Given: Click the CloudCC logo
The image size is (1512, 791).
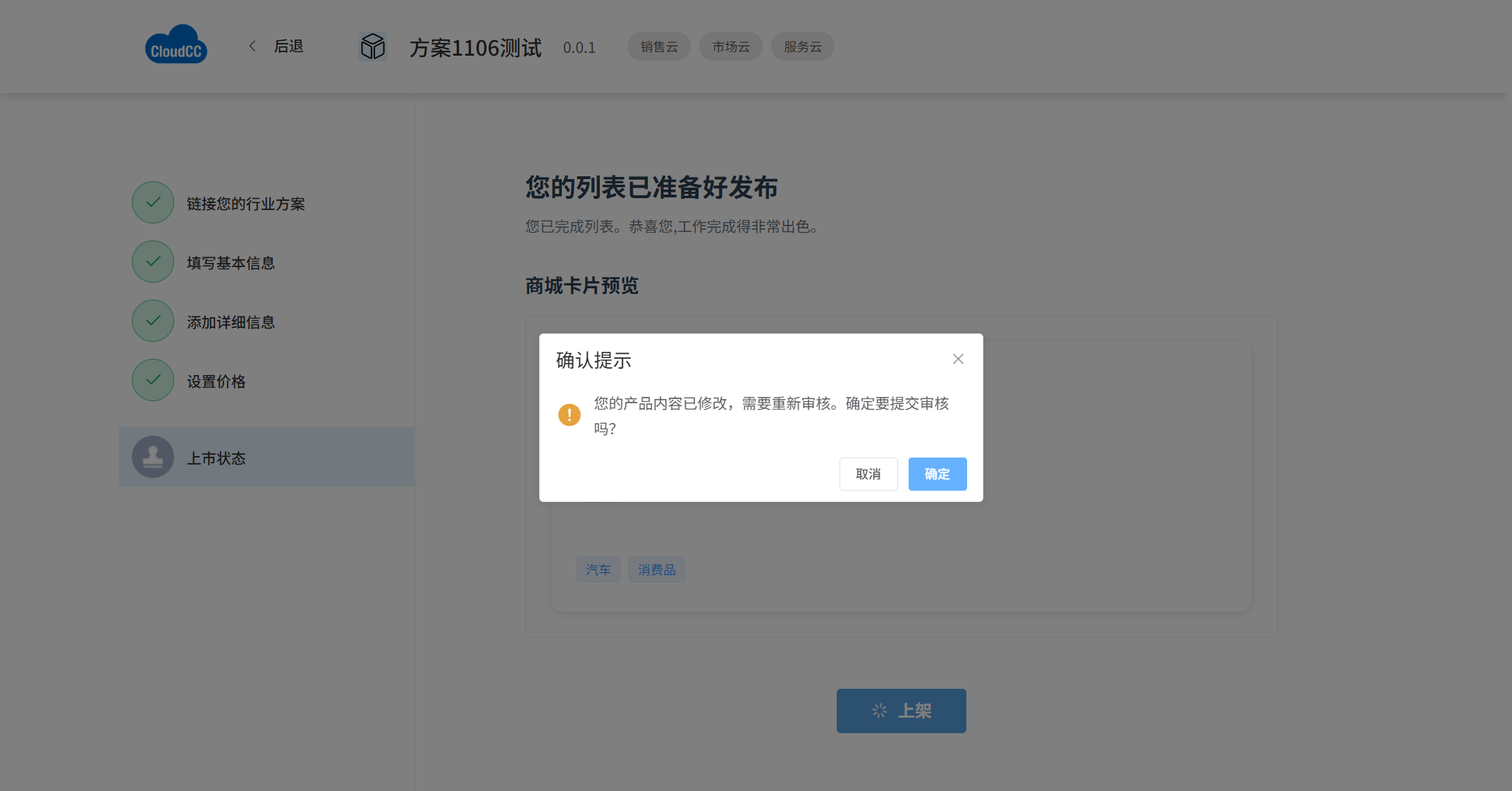Looking at the screenshot, I should point(176,45).
